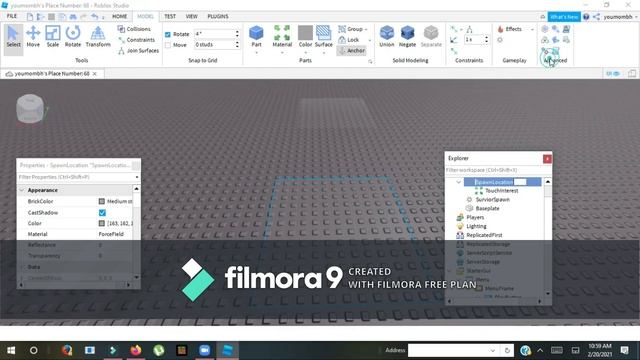
Task: Open the FILE menu
Action: [x=12, y=16]
